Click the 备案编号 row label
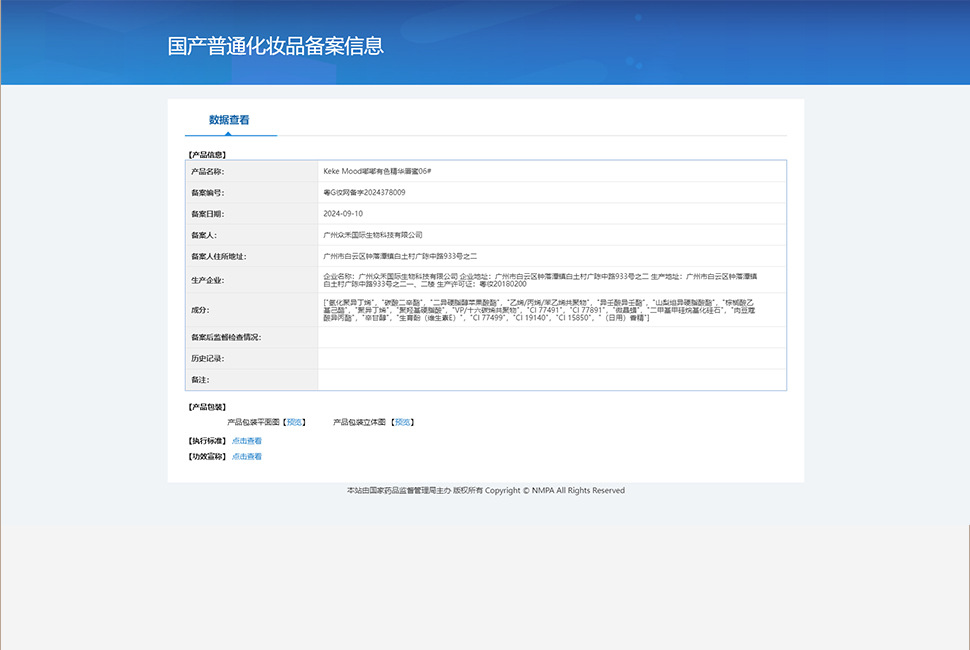This screenshot has width=970, height=650. click(x=207, y=193)
